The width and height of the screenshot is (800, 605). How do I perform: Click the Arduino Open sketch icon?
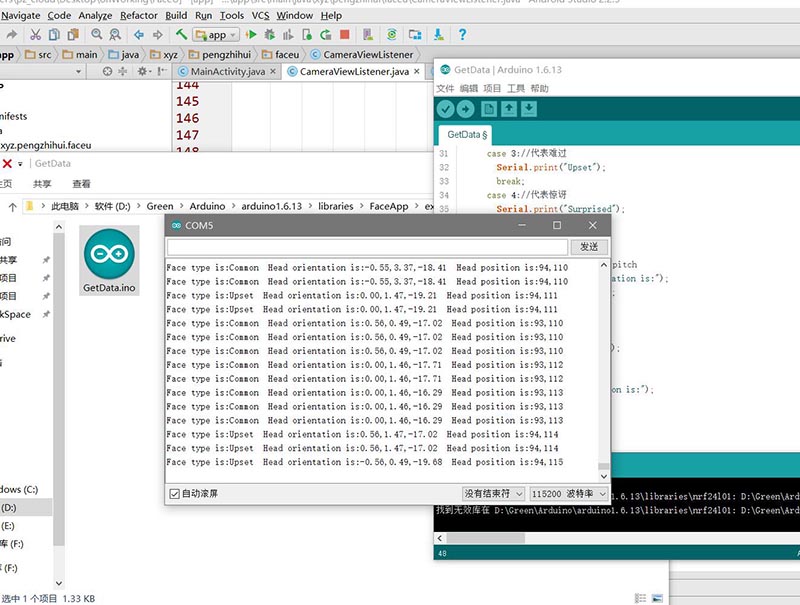pos(509,109)
